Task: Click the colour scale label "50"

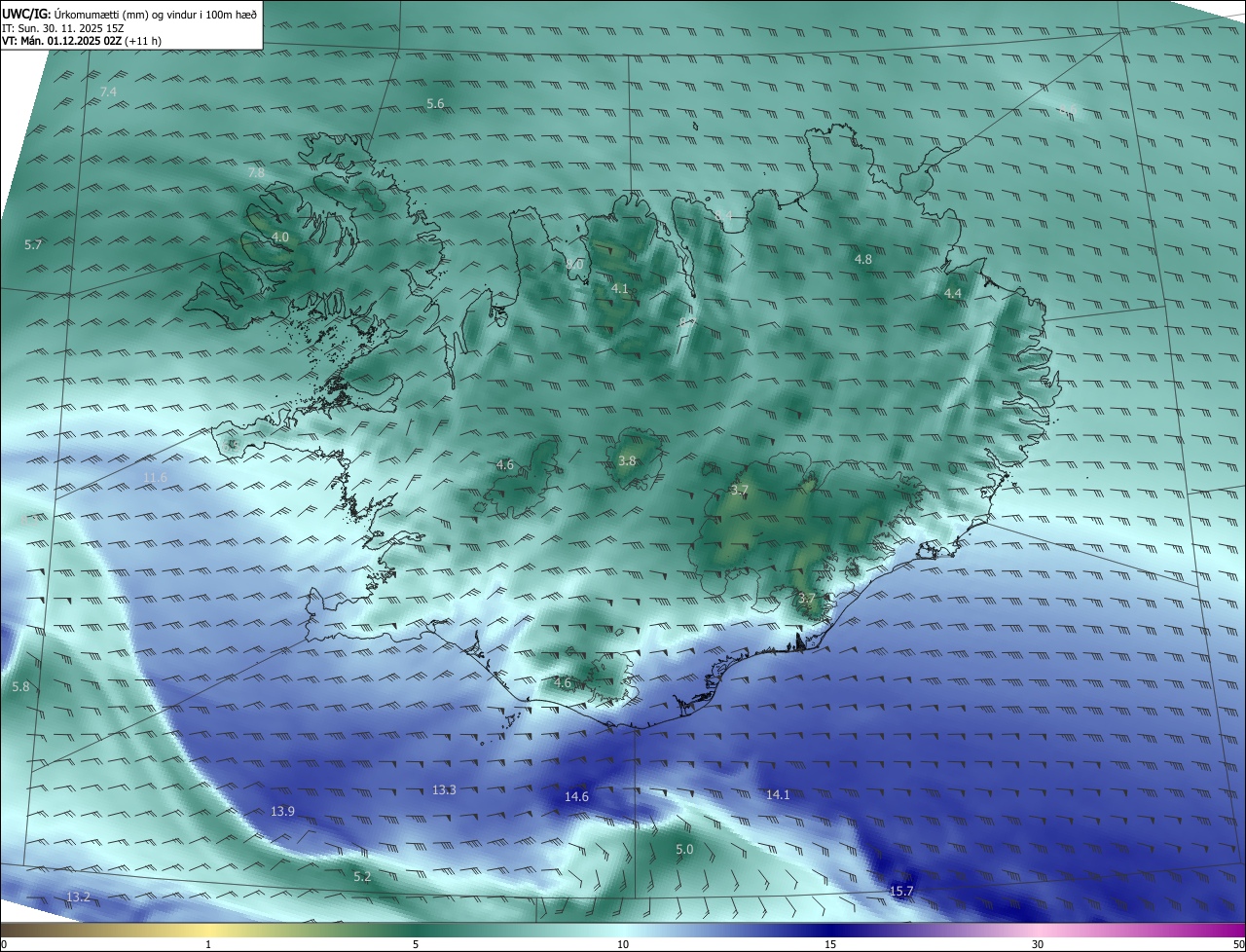Action: [x=1238, y=944]
